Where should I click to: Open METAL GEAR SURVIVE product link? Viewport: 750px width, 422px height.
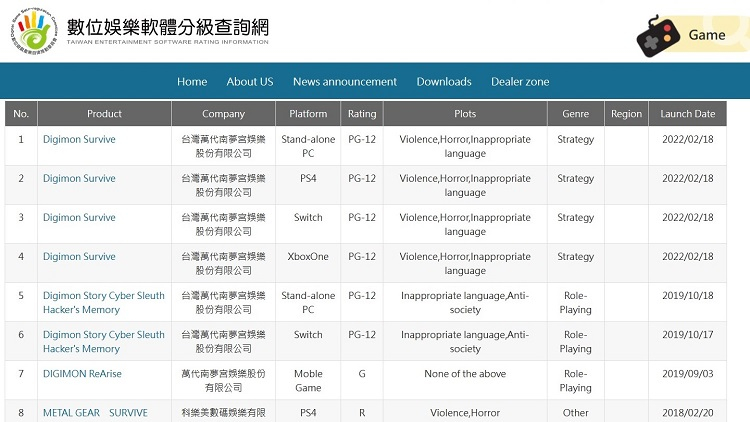pos(95,412)
